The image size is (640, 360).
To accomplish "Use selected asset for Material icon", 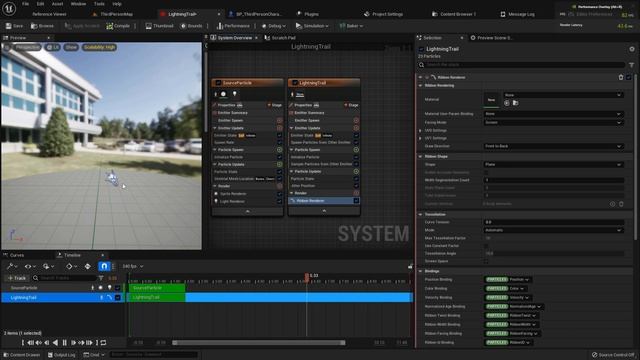I will pos(507,103).
